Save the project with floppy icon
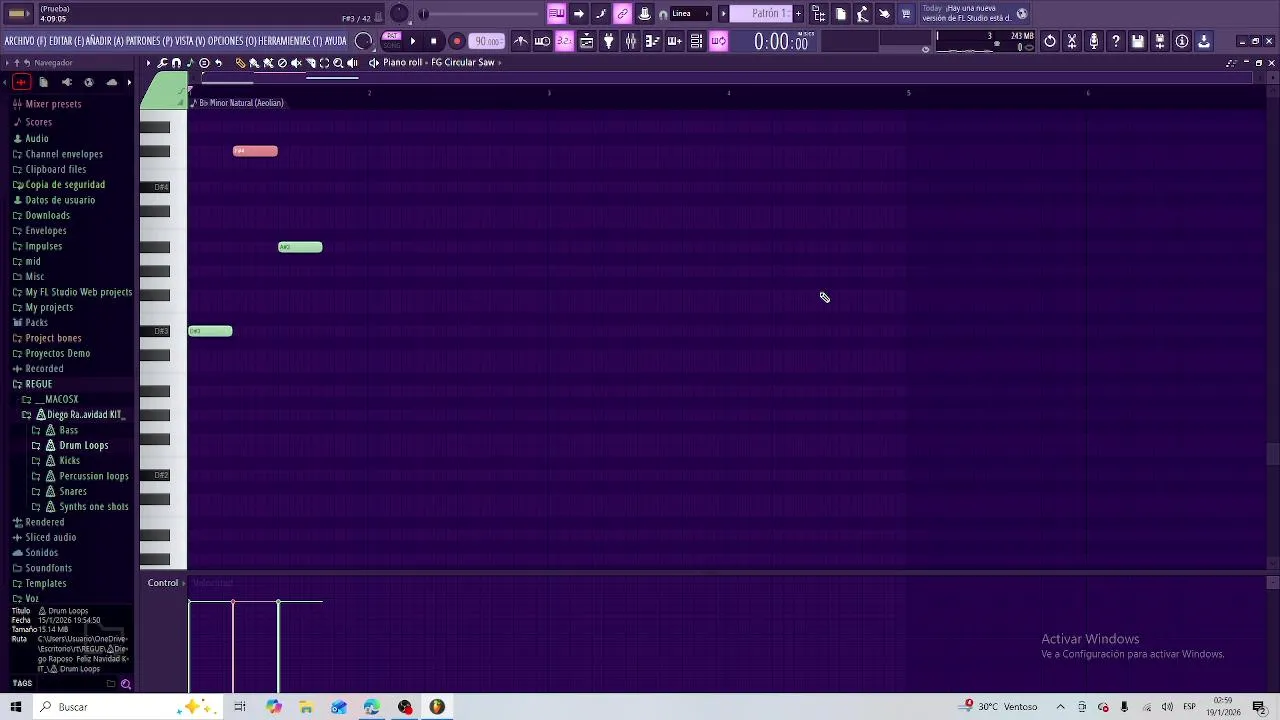 point(1138,41)
